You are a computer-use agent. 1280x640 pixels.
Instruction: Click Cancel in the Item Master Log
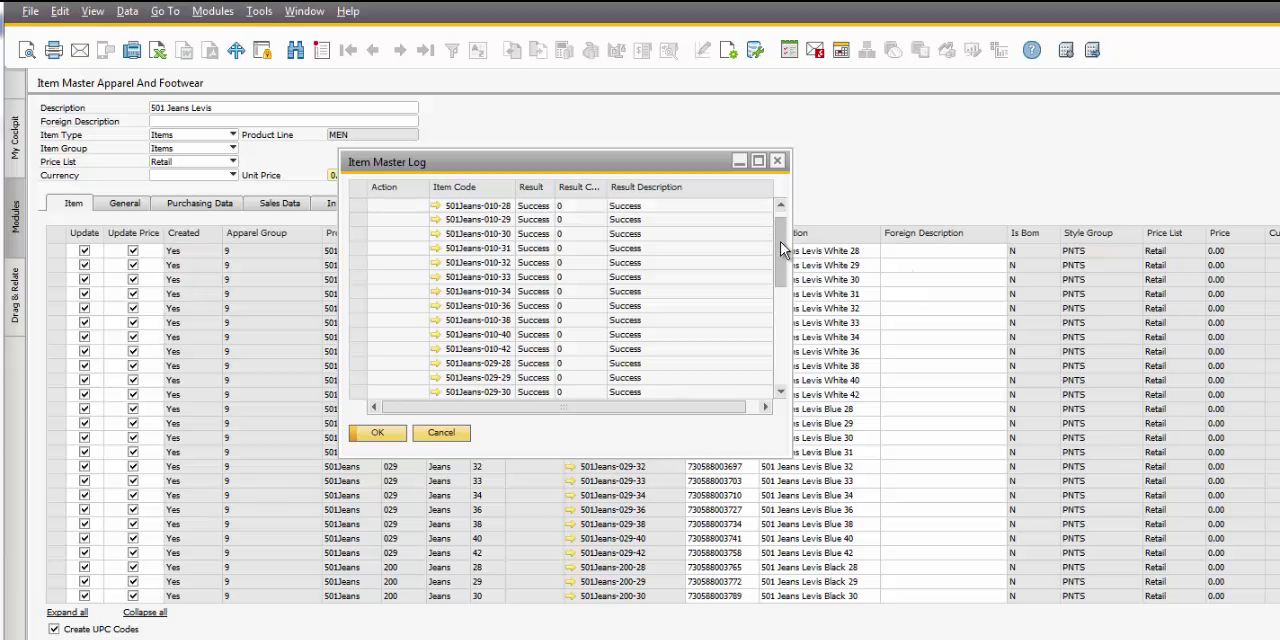[x=441, y=433]
